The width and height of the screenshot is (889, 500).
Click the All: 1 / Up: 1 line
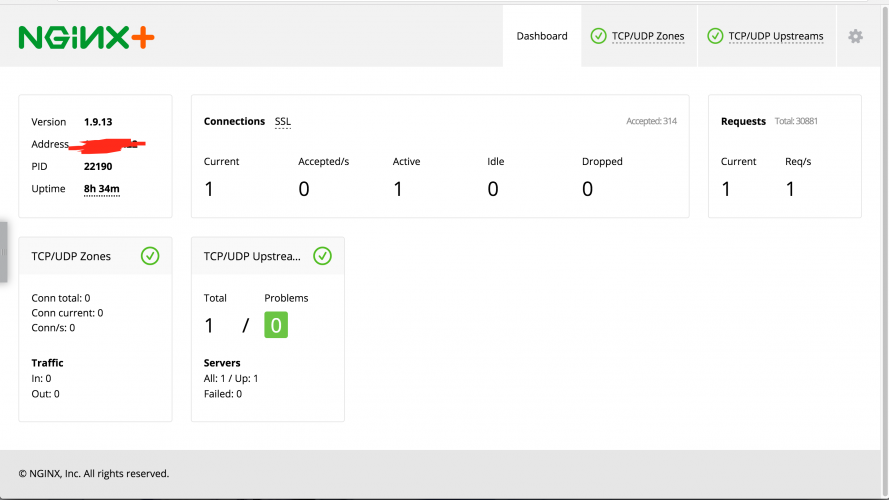pyautogui.click(x=231, y=379)
